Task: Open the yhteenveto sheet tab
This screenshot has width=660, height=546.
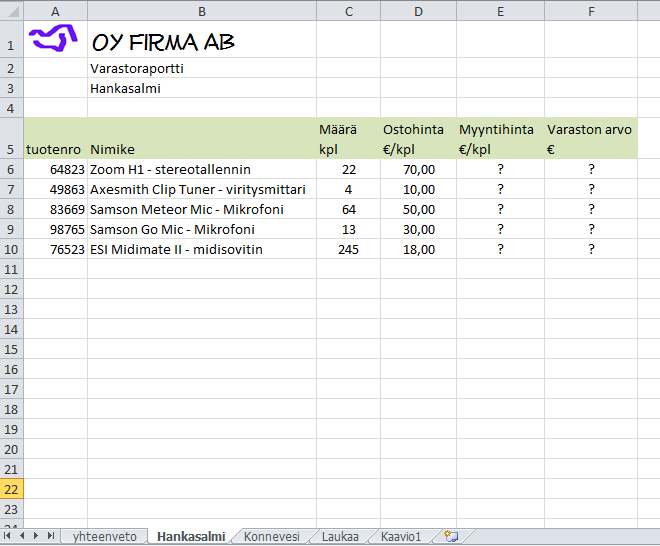Action: (104, 536)
